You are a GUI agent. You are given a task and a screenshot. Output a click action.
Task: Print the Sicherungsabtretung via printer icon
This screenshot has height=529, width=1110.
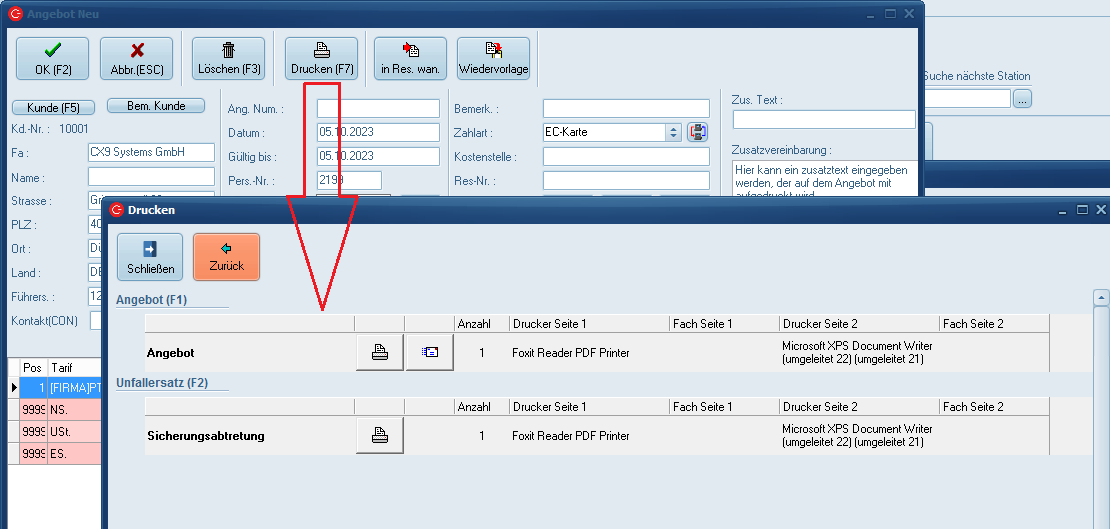coord(380,436)
